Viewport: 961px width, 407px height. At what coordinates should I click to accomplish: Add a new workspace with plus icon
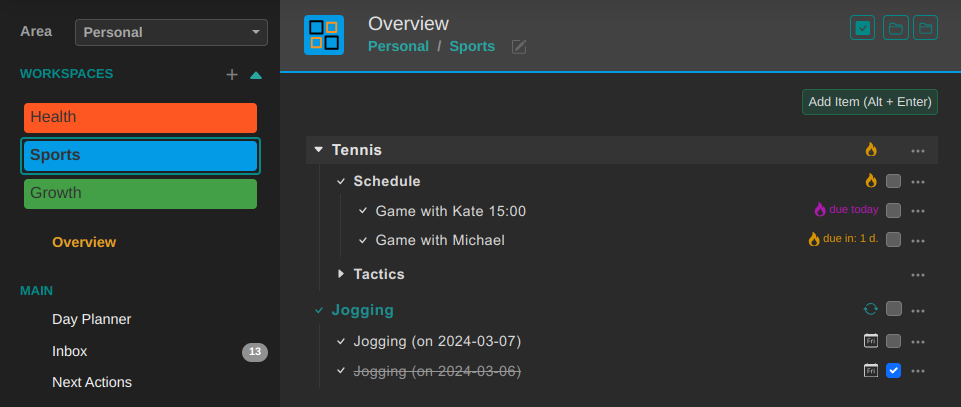(232, 75)
